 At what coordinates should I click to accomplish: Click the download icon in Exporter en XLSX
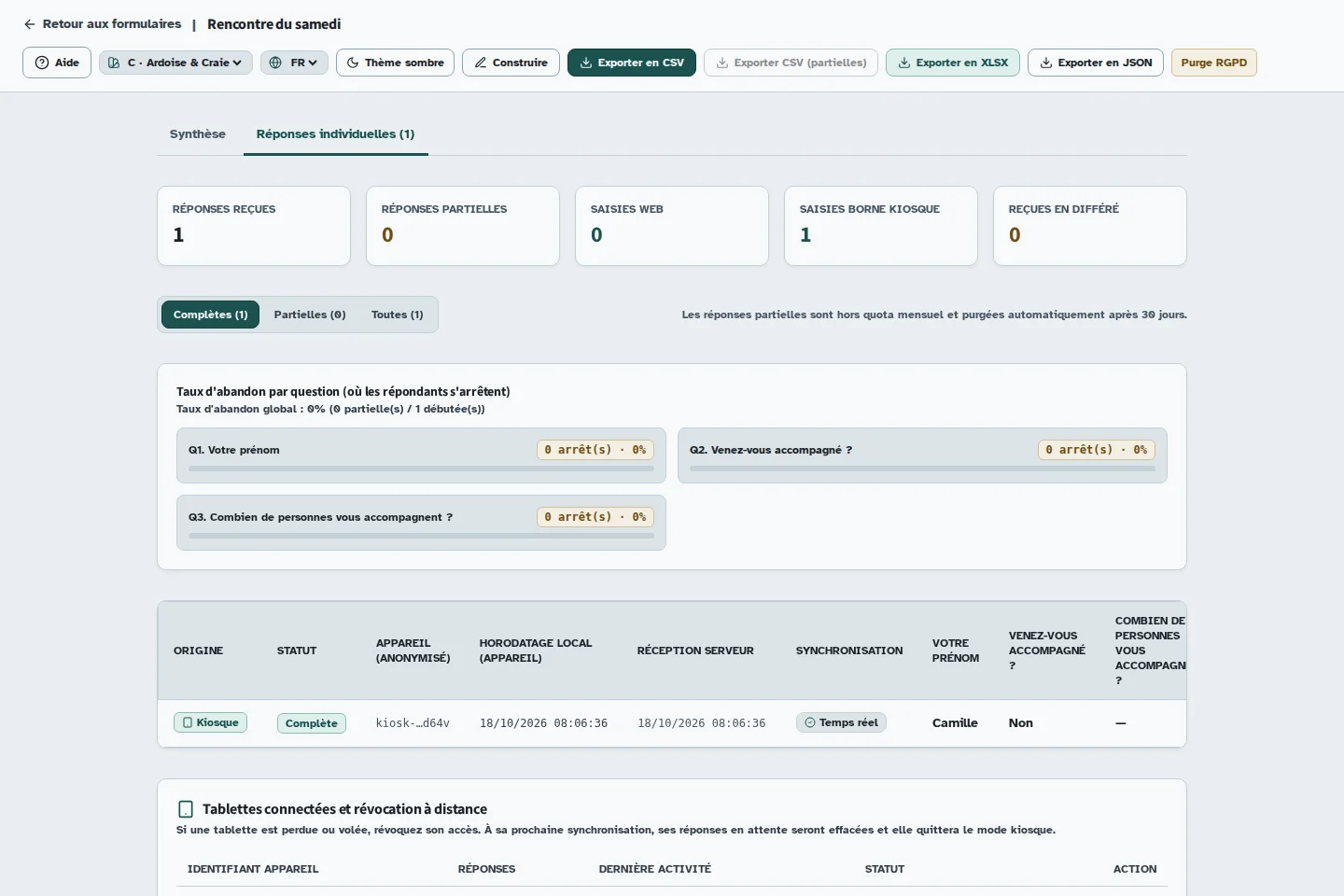click(904, 63)
